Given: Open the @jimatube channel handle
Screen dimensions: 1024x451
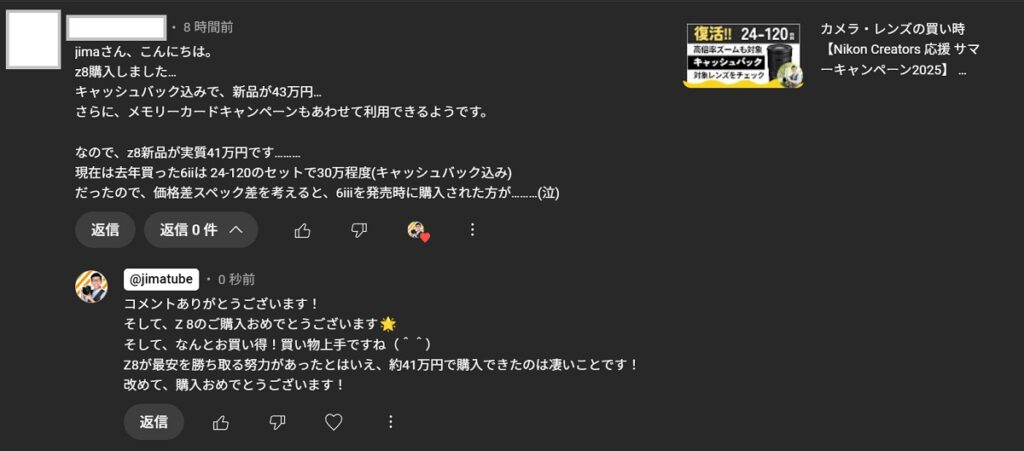Looking at the screenshot, I should coord(161,279).
